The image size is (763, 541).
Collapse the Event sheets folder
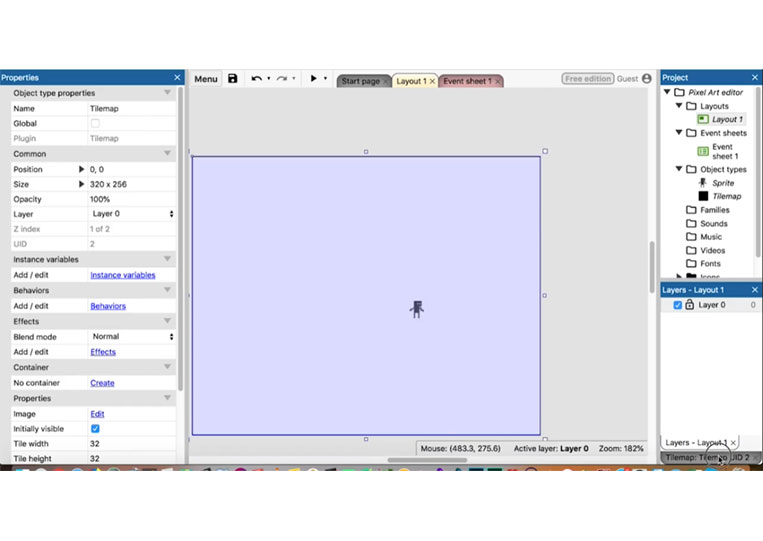[x=679, y=132]
